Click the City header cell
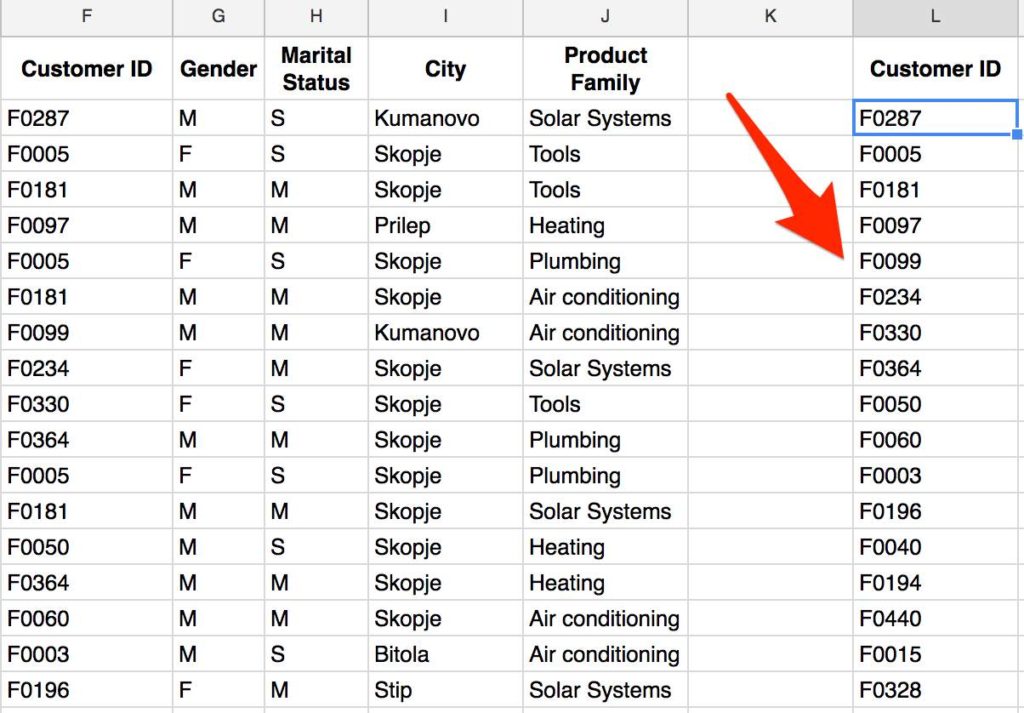Screen dimensions: 1024x713 pyautogui.click(x=444, y=68)
